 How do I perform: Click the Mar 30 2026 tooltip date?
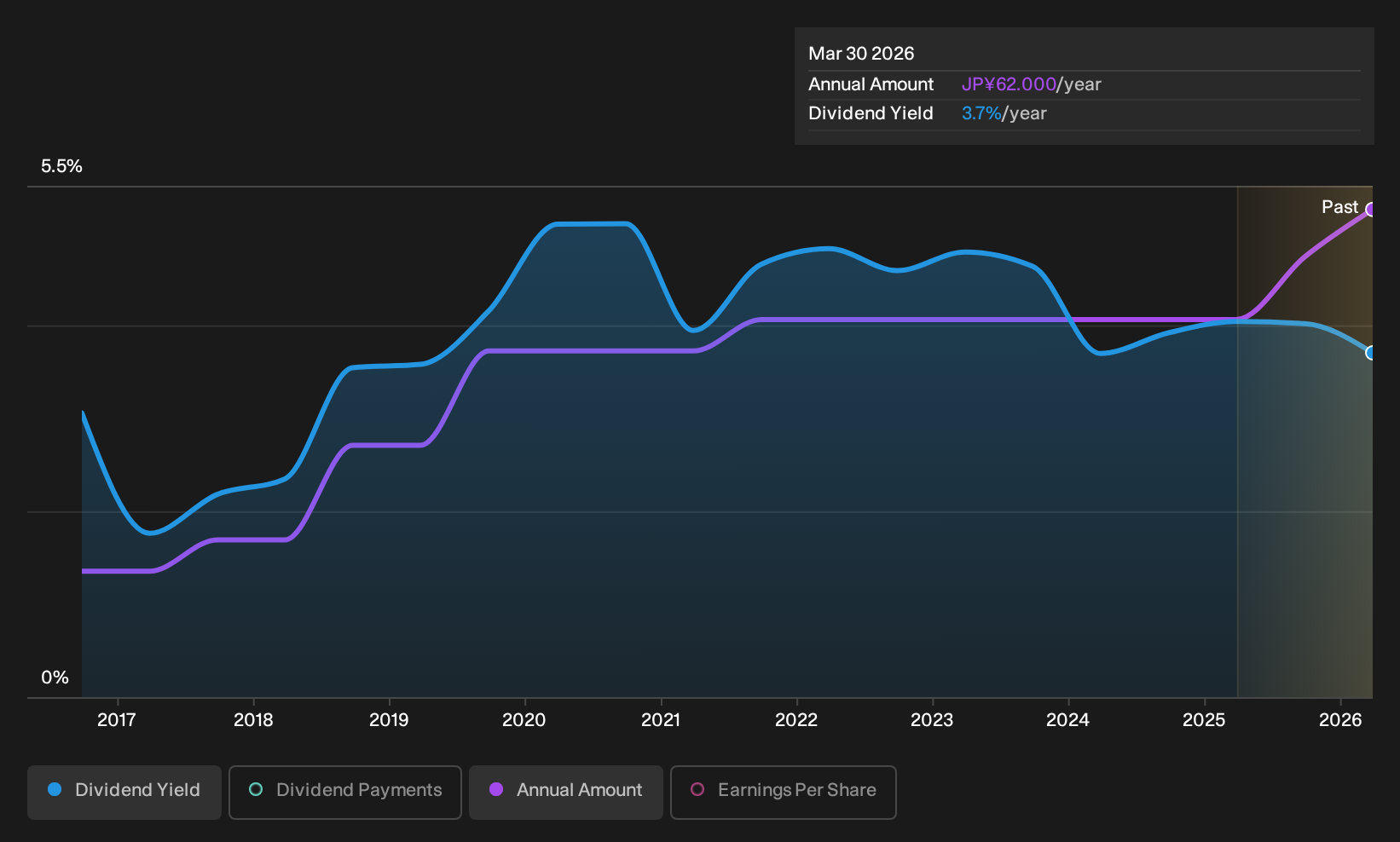point(861,54)
